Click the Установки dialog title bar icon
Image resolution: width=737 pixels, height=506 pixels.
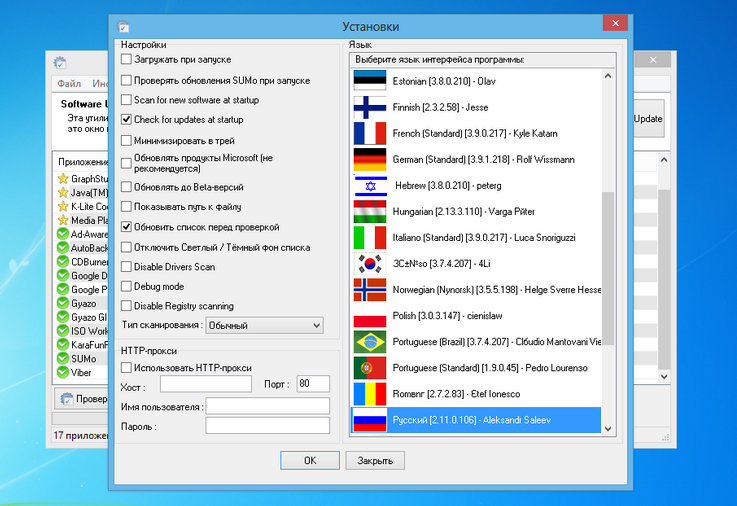124,26
